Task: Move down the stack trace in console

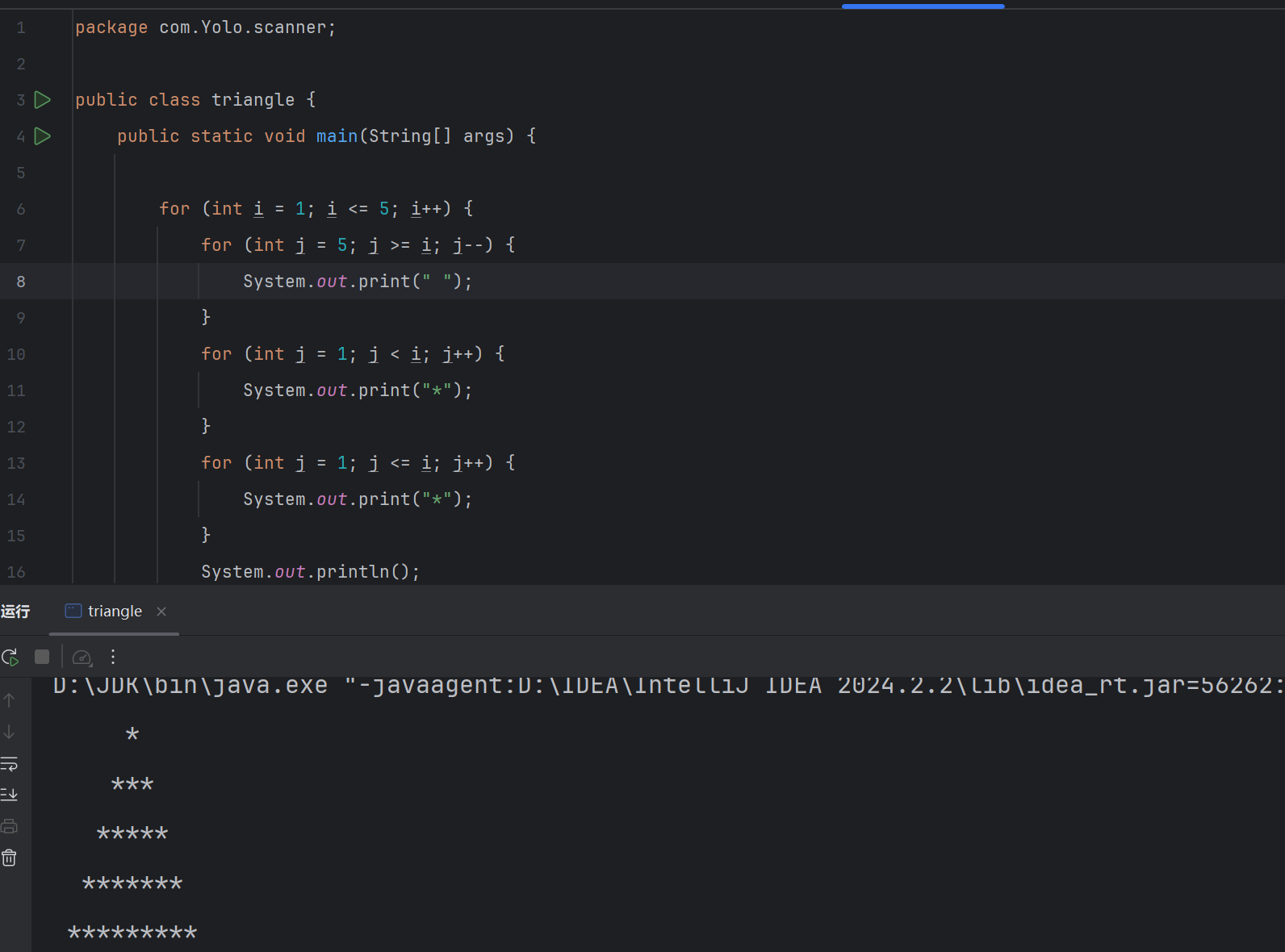Action: 9,732
